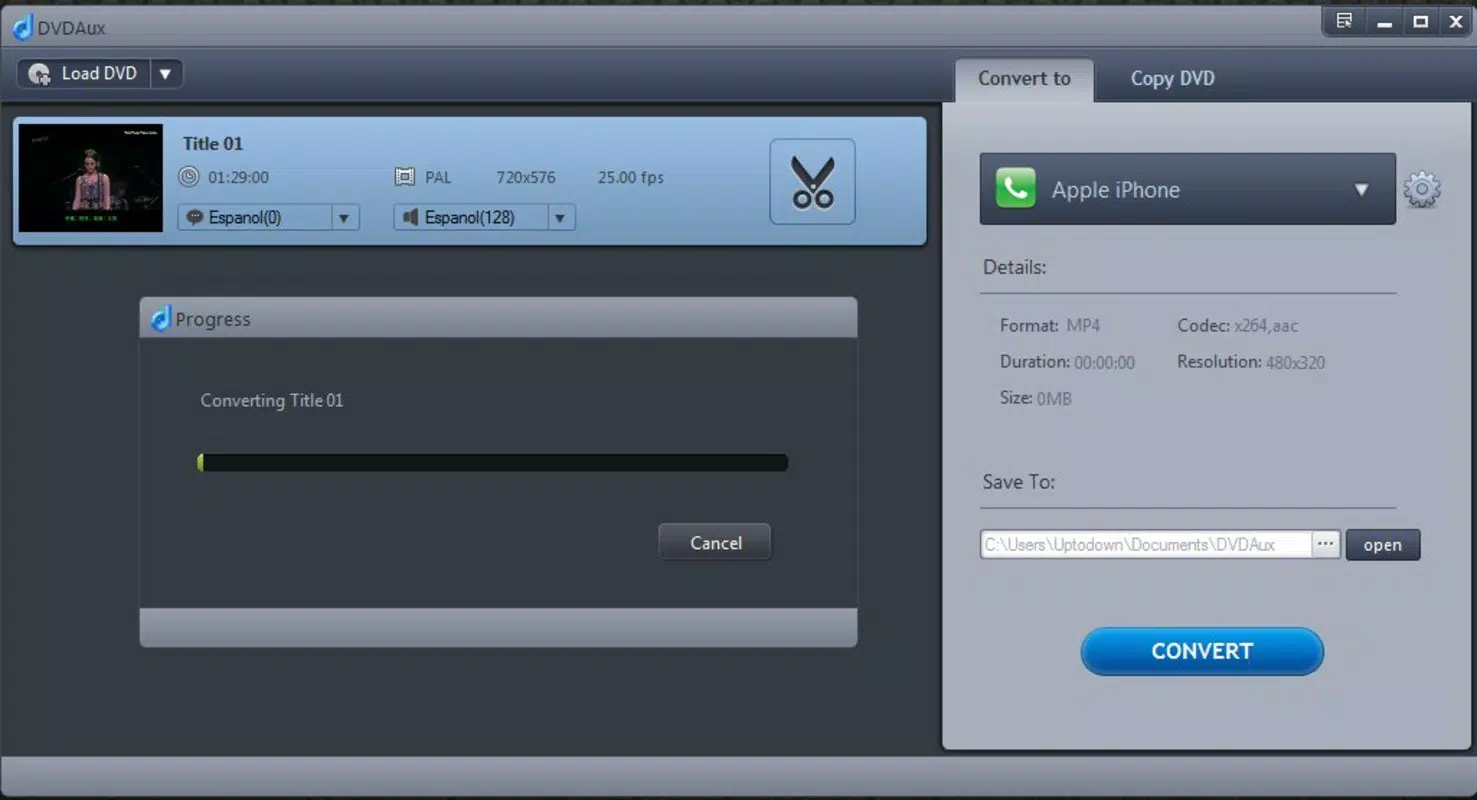The height and width of the screenshot is (800, 1477).
Task: Select the Title 01 video thumbnail
Action: (91, 178)
